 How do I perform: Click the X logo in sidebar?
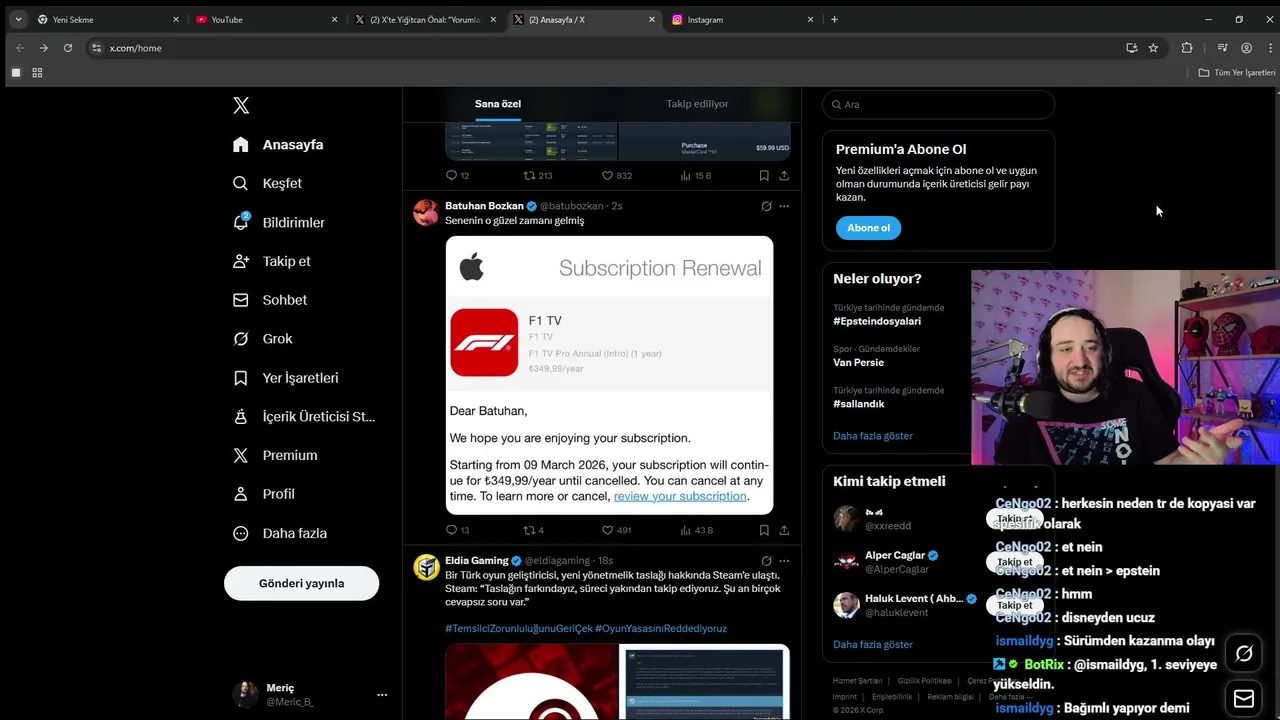pos(241,105)
